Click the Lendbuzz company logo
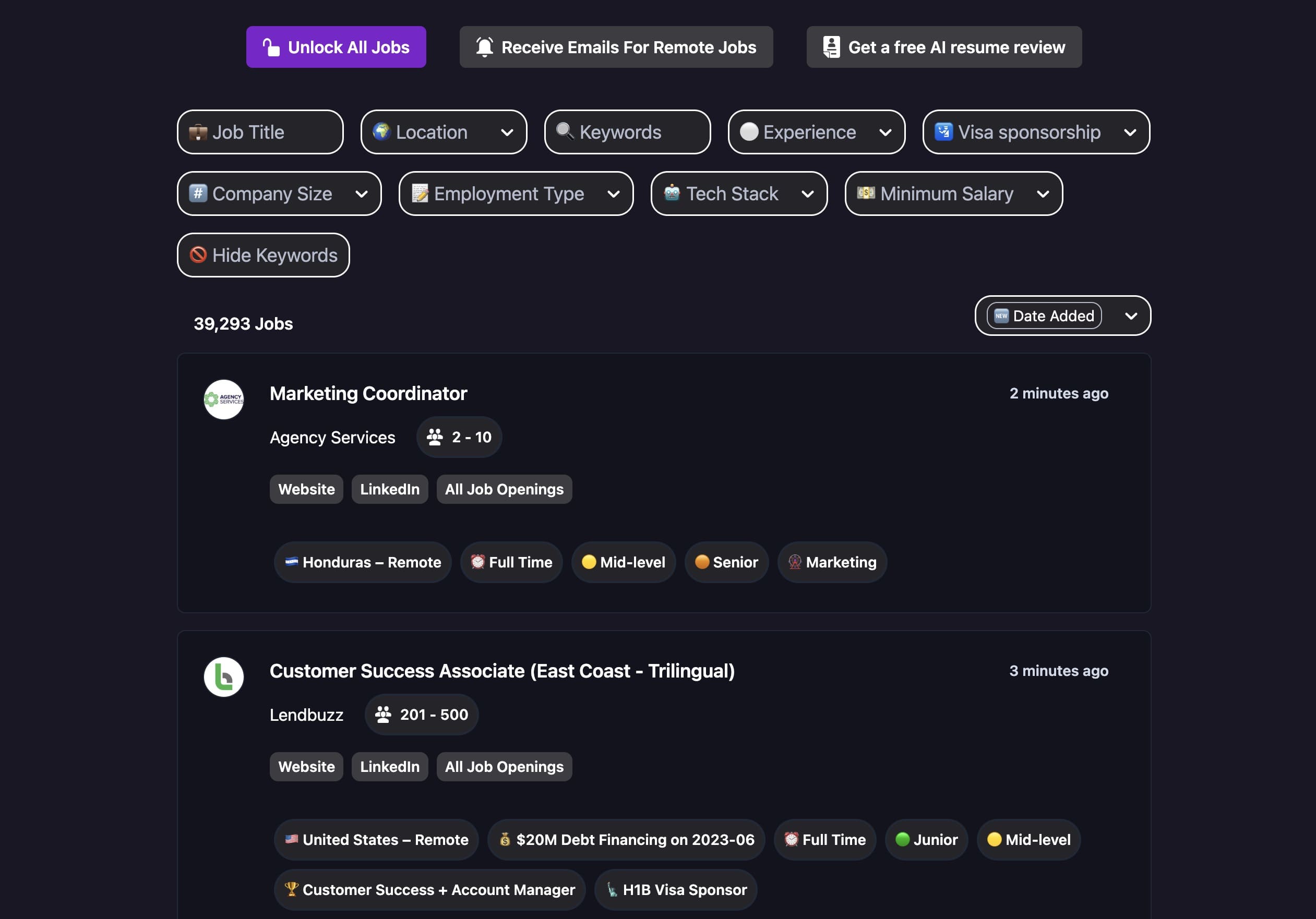1316x919 pixels. coord(223,676)
